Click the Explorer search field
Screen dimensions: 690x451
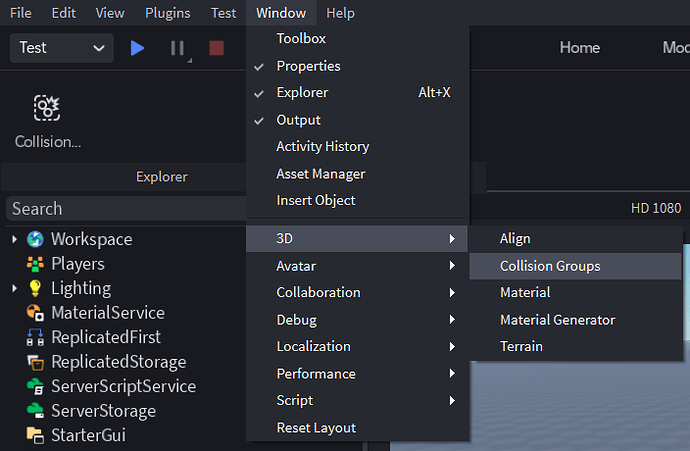point(125,209)
